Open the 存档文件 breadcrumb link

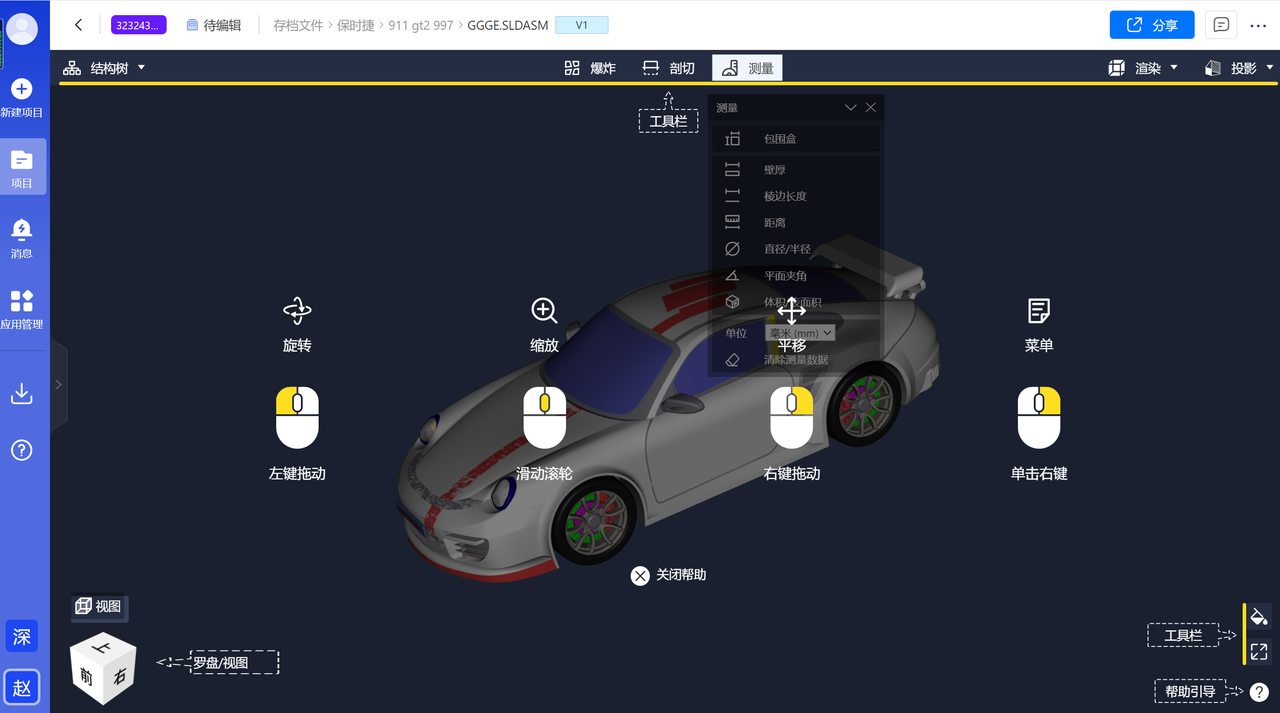pyautogui.click(x=298, y=25)
